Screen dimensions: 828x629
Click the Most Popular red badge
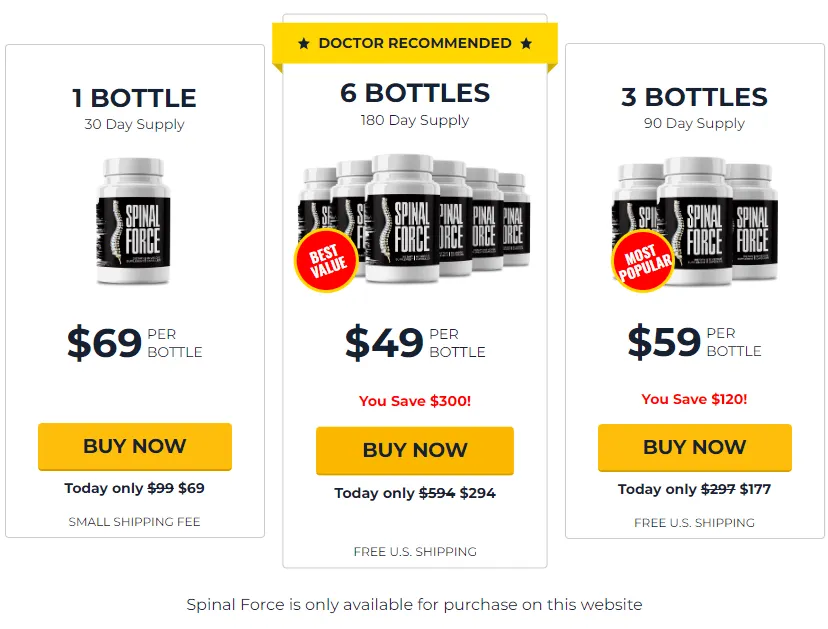[x=643, y=261]
